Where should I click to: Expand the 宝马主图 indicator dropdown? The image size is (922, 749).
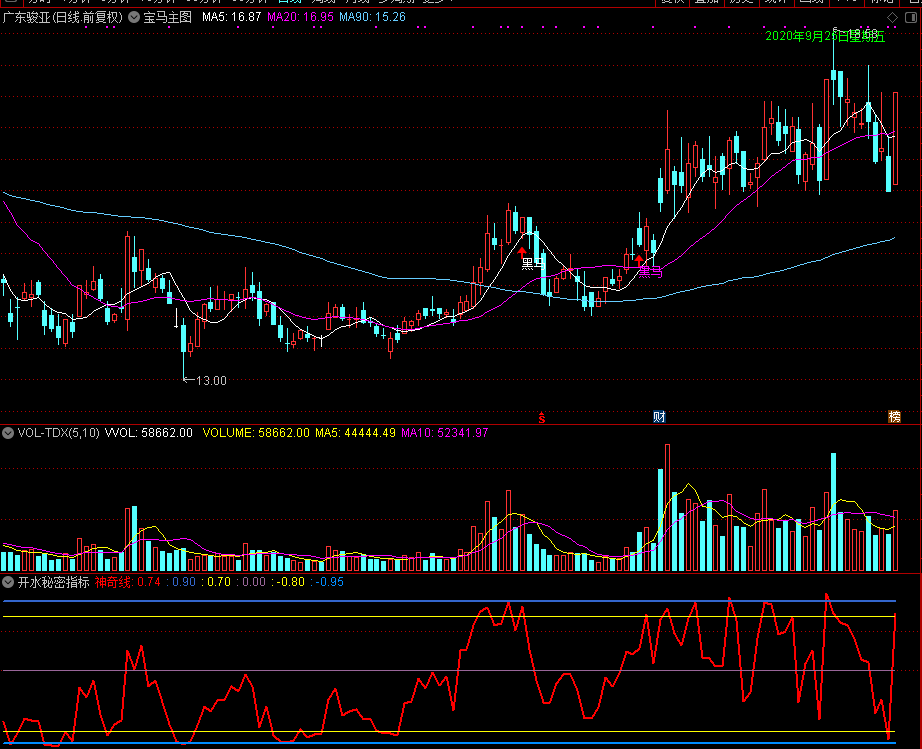pyautogui.click(x=134, y=17)
